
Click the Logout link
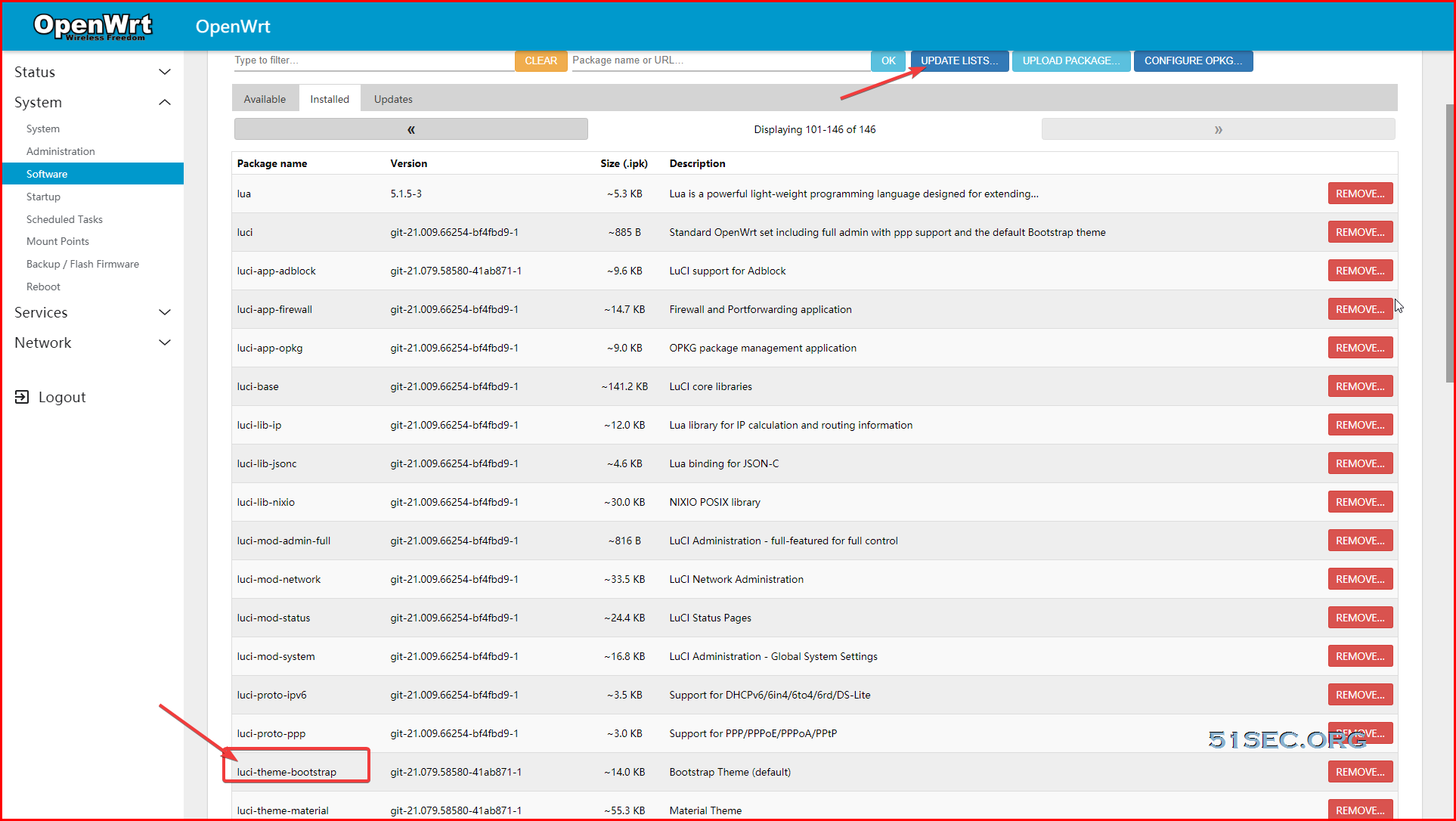point(62,397)
